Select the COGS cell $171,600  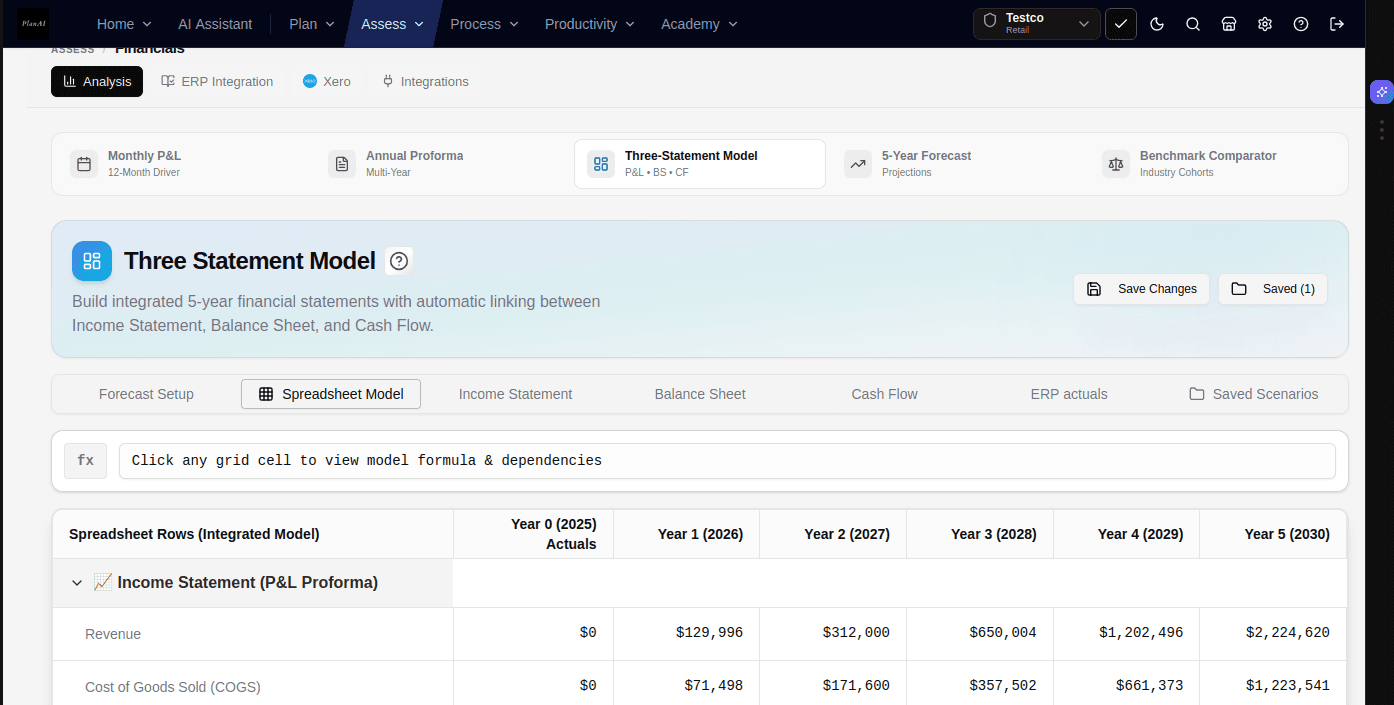click(x=833, y=683)
